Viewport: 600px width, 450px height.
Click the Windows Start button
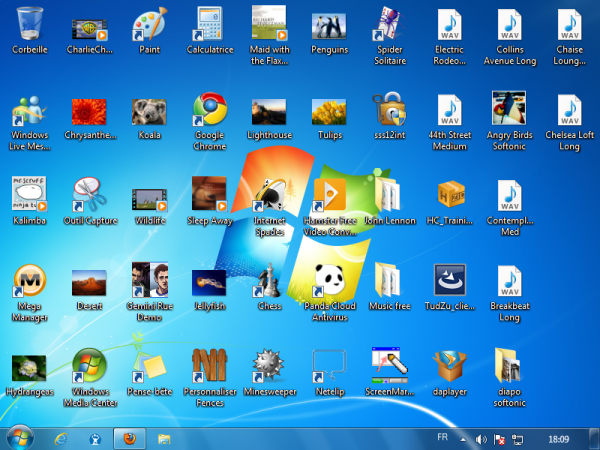pyautogui.click(x=19, y=438)
